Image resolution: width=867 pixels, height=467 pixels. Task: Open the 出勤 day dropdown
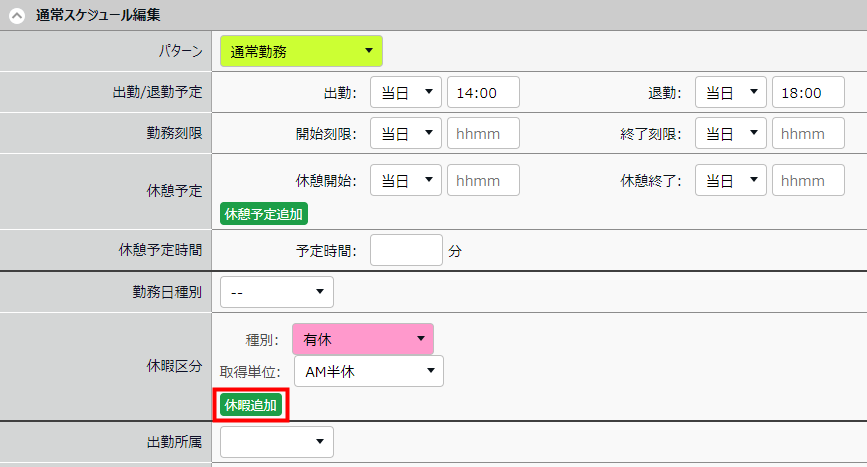point(405,93)
